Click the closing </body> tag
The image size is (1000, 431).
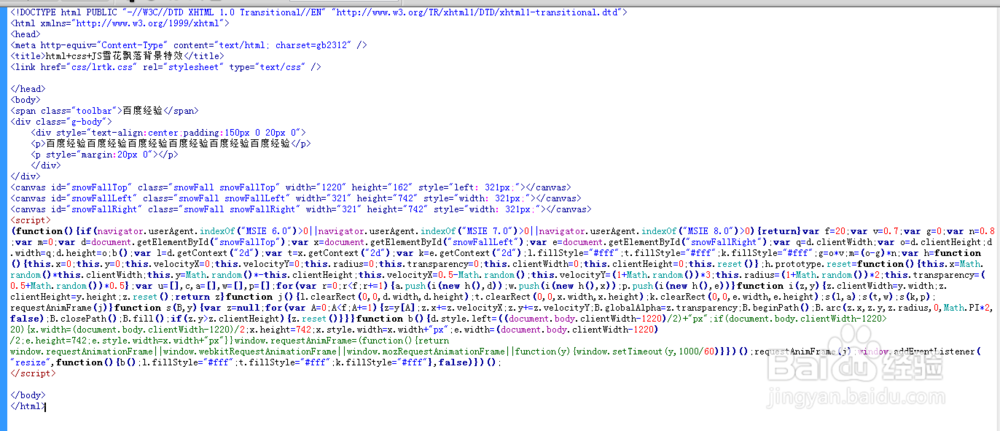coord(28,395)
